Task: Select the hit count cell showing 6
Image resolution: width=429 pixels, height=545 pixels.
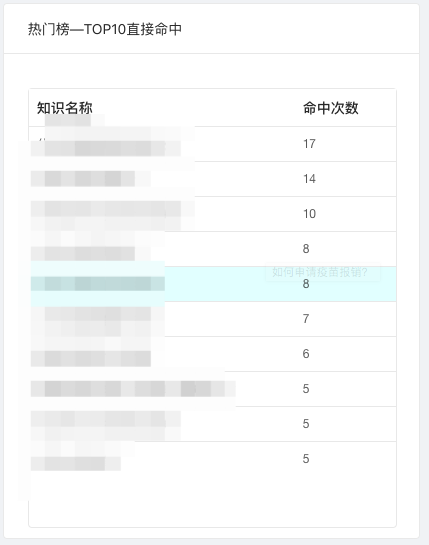Action: click(x=306, y=354)
